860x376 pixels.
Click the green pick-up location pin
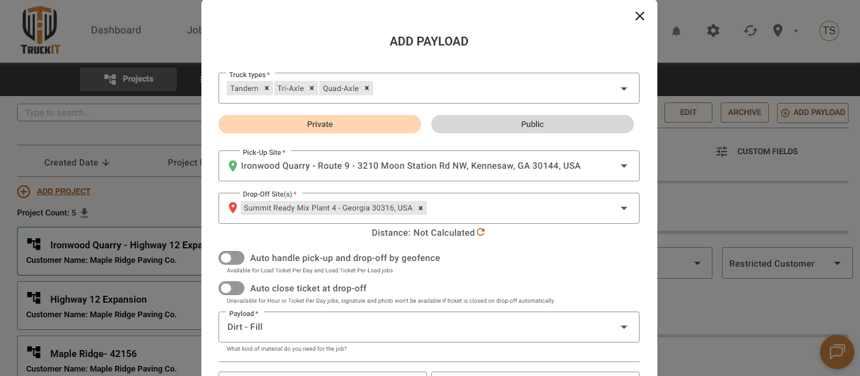(x=233, y=166)
